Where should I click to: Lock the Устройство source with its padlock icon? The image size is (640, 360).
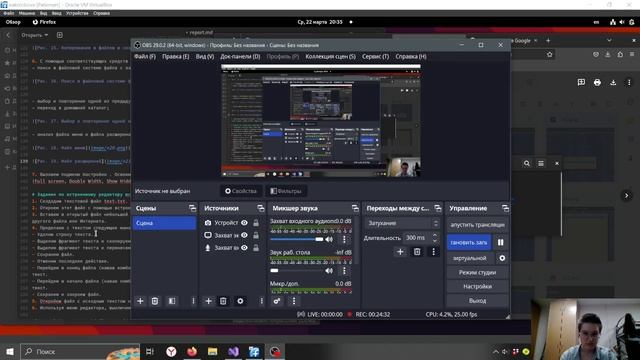click(x=256, y=223)
